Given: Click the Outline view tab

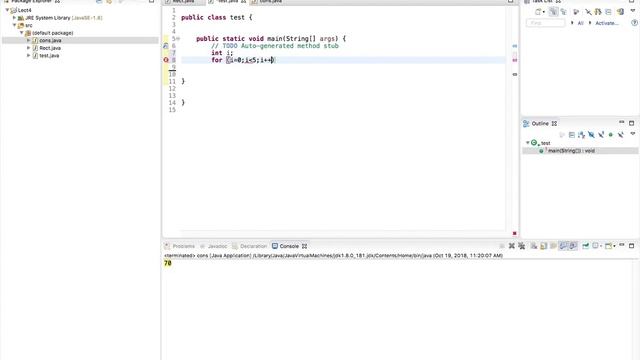Looking at the screenshot, I should pyautogui.click(x=540, y=123).
